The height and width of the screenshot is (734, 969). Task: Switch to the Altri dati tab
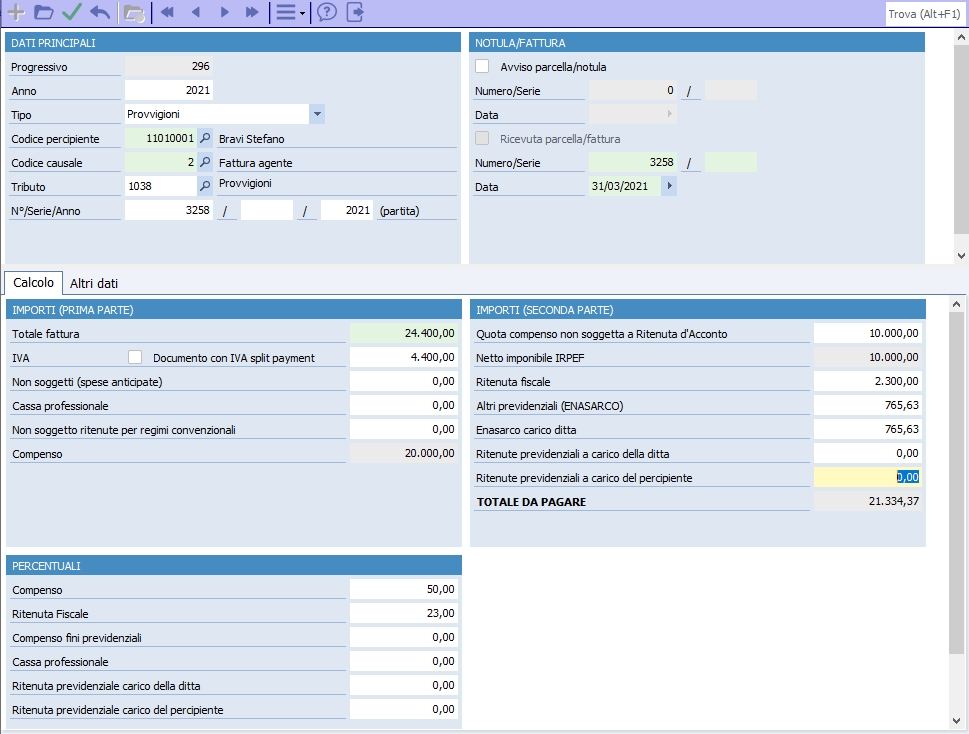pos(94,283)
